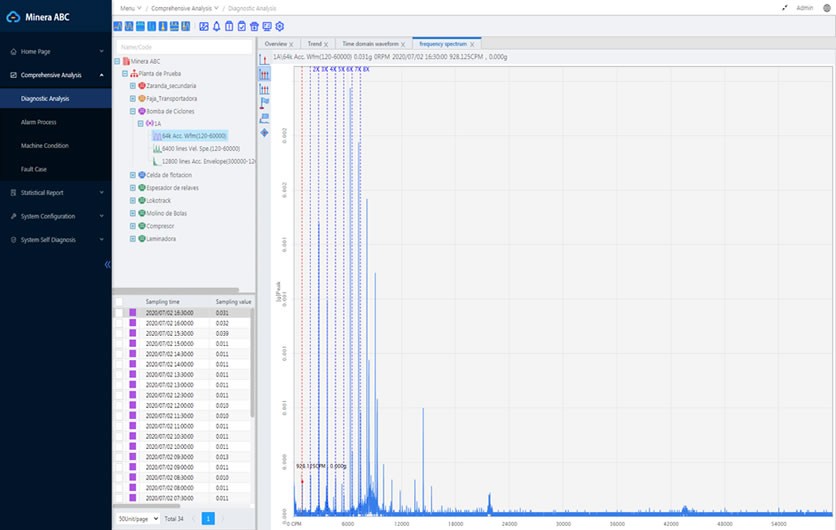Click the orange status icon of Faja_Transportadora
The height and width of the screenshot is (530, 836).
142,99
